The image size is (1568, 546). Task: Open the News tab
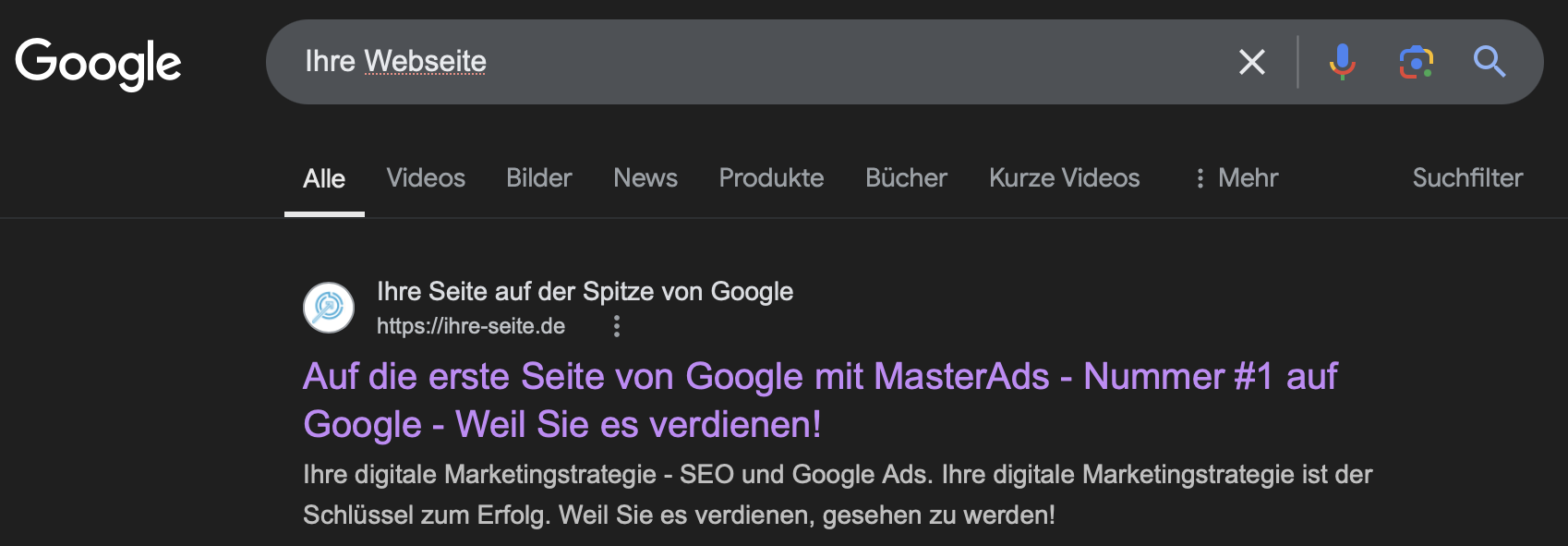645,177
